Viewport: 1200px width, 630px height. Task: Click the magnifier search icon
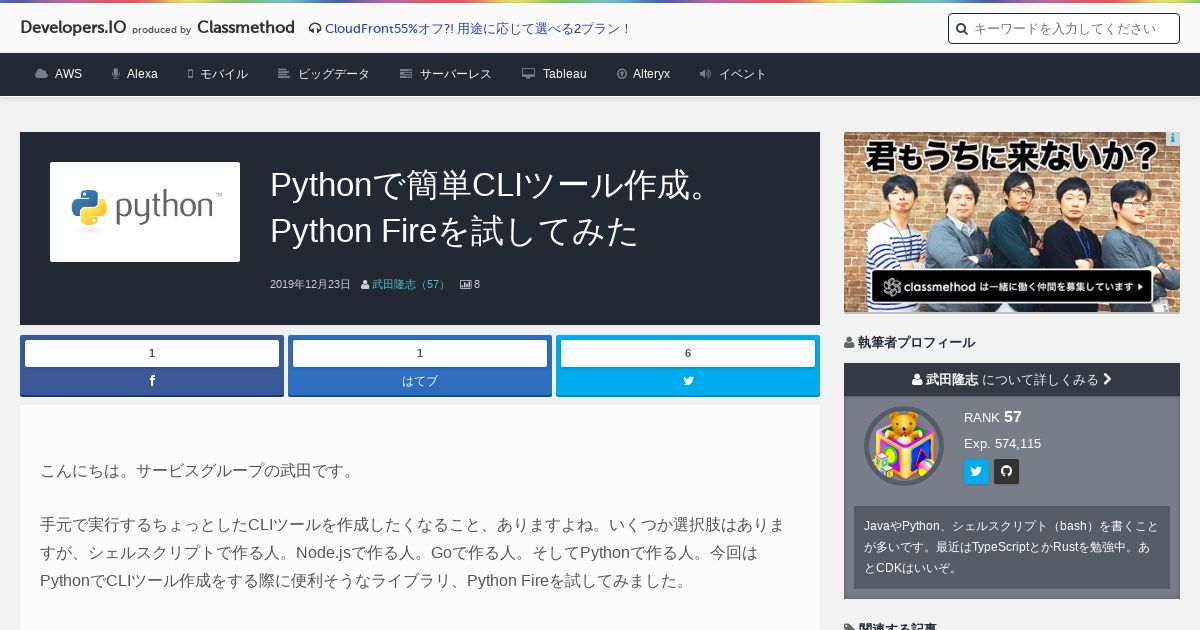pyautogui.click(x=962, y=29)
